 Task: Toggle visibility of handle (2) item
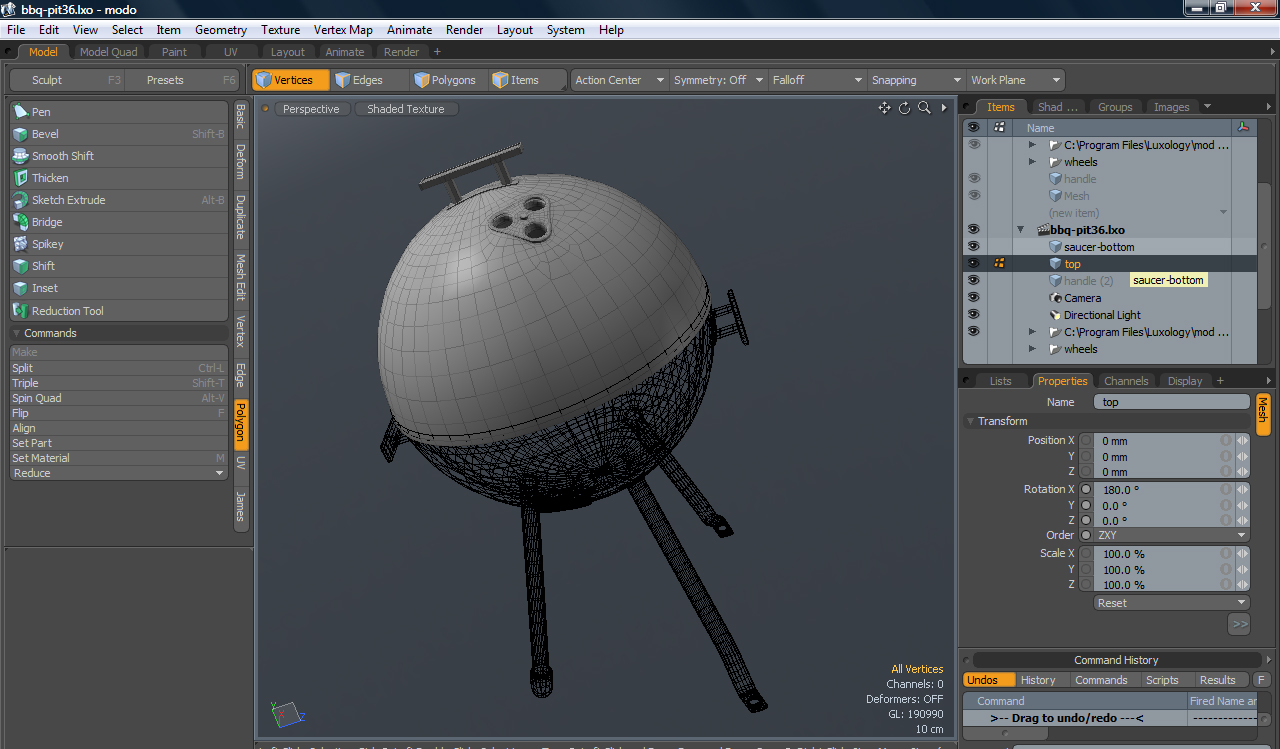point(974,281)
